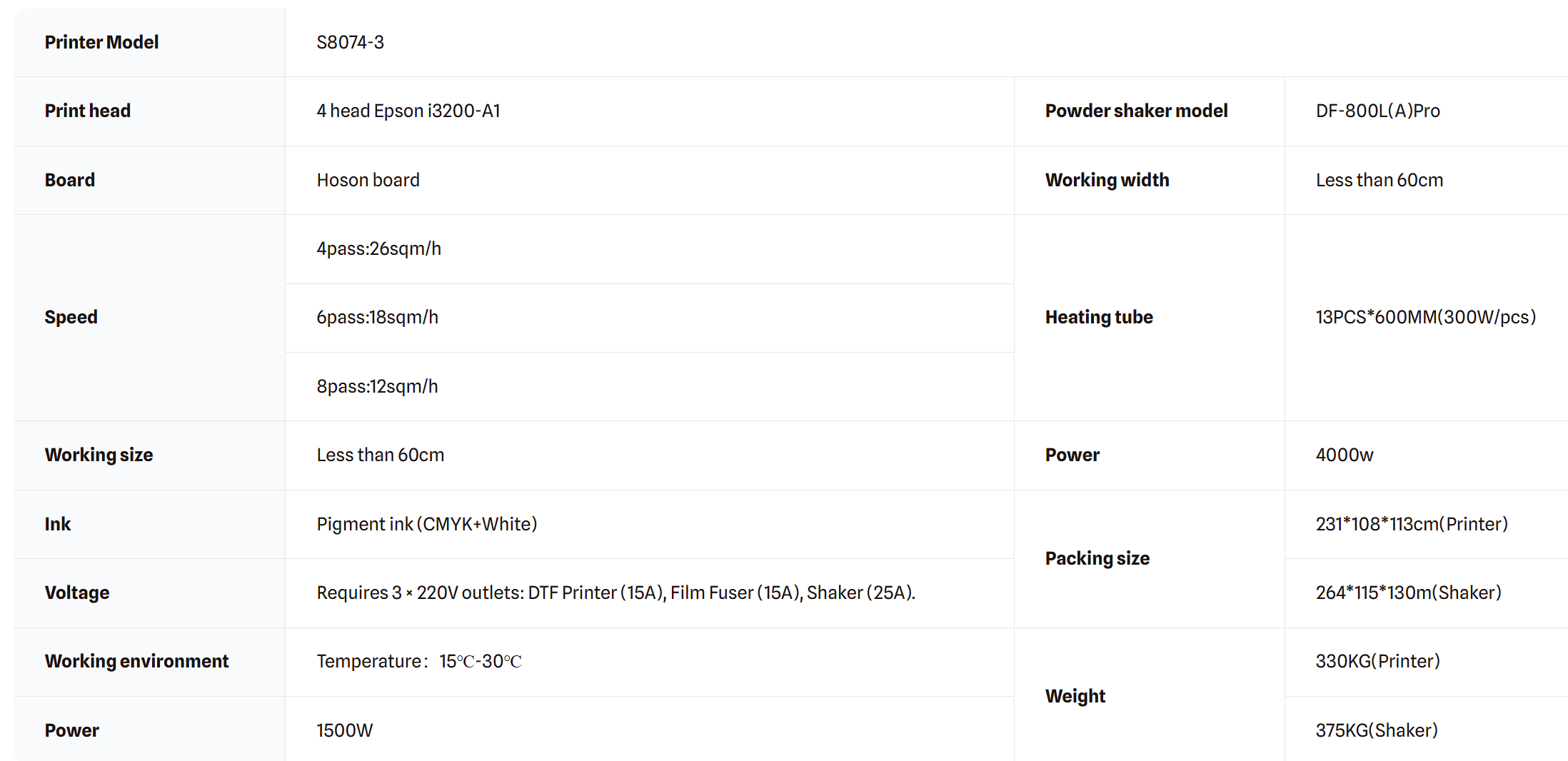Click the 4000w power value
Viewport: 1568px width, 761px height.
click(1344, 455)
